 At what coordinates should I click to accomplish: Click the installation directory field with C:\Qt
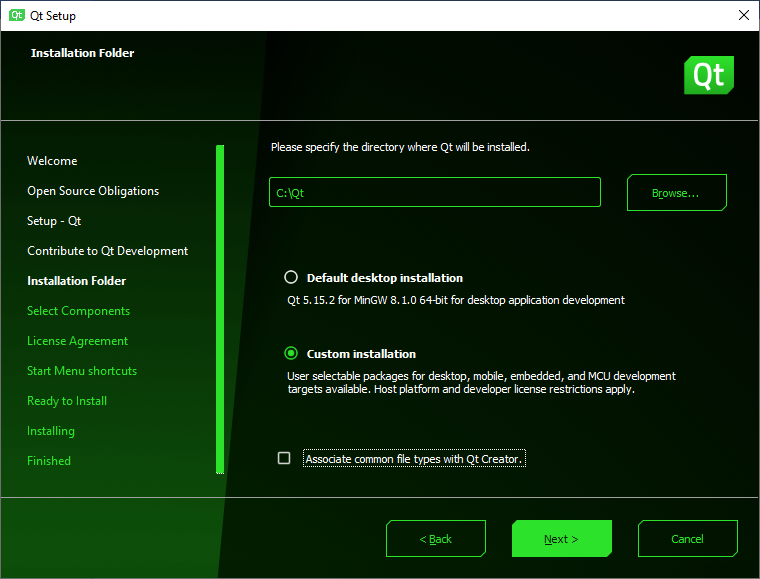tap(435, 192)
